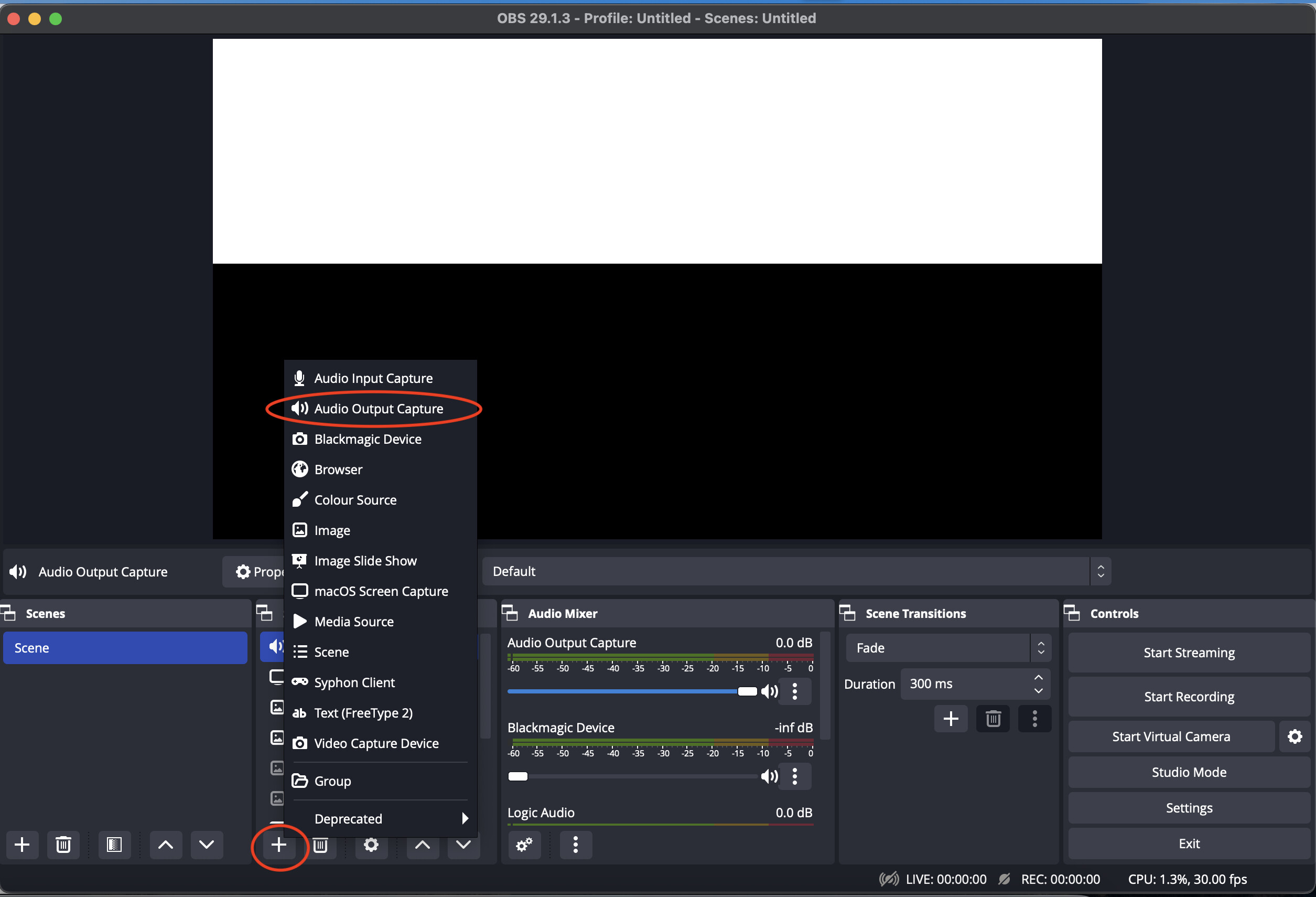This screenshot has width=1316, height=897.
Task: Select Audio Output Capture menu entry
Action: point(378,409)
